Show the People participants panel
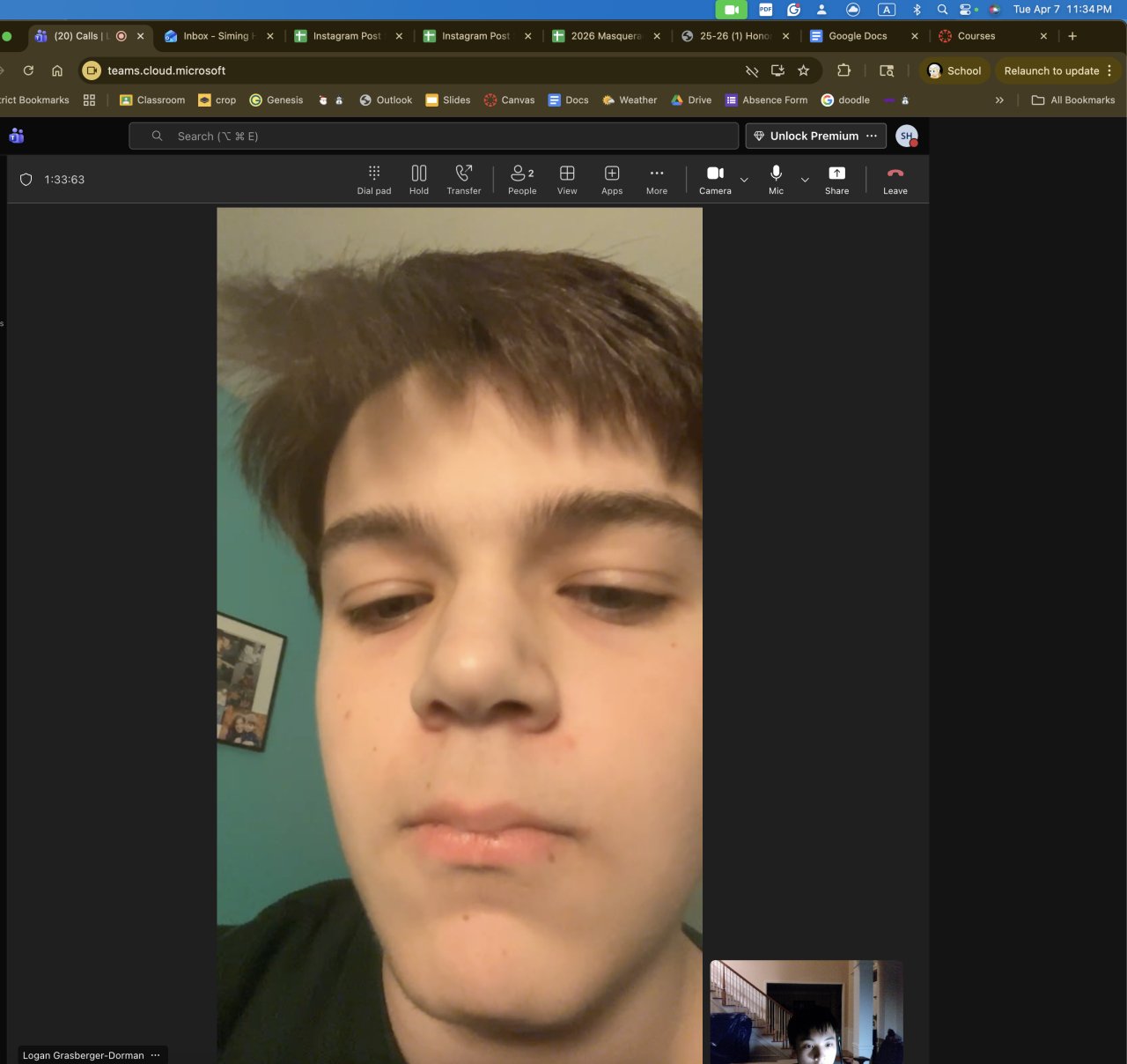The width and height of the screenshot is (1127, 1064). pyautogui.click(x=522, y=180)
